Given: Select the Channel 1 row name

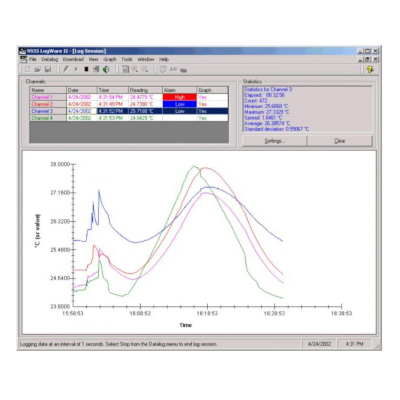Looking at the screenshot, I should (42, 97).
